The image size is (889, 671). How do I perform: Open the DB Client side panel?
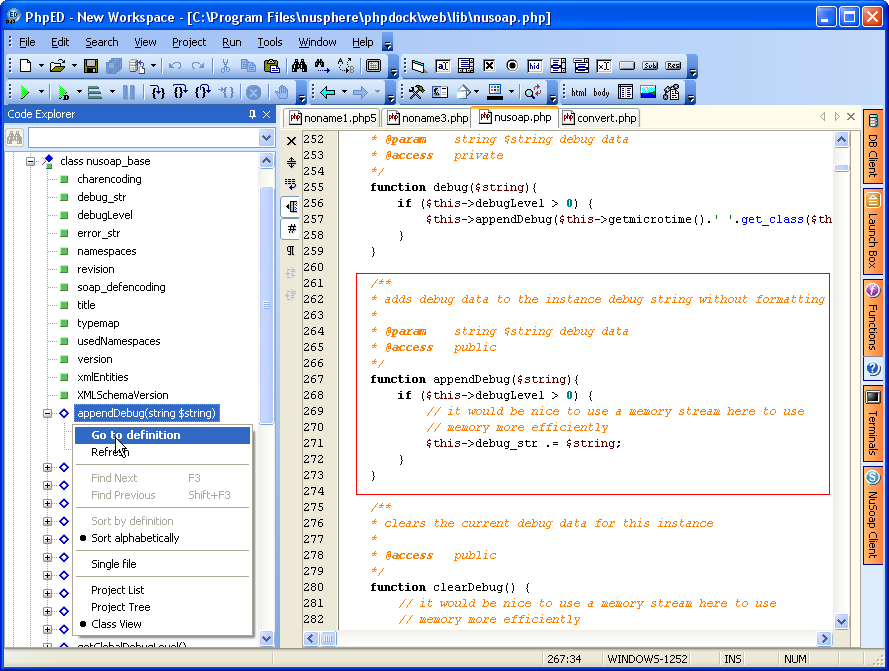tap(872, 147)
